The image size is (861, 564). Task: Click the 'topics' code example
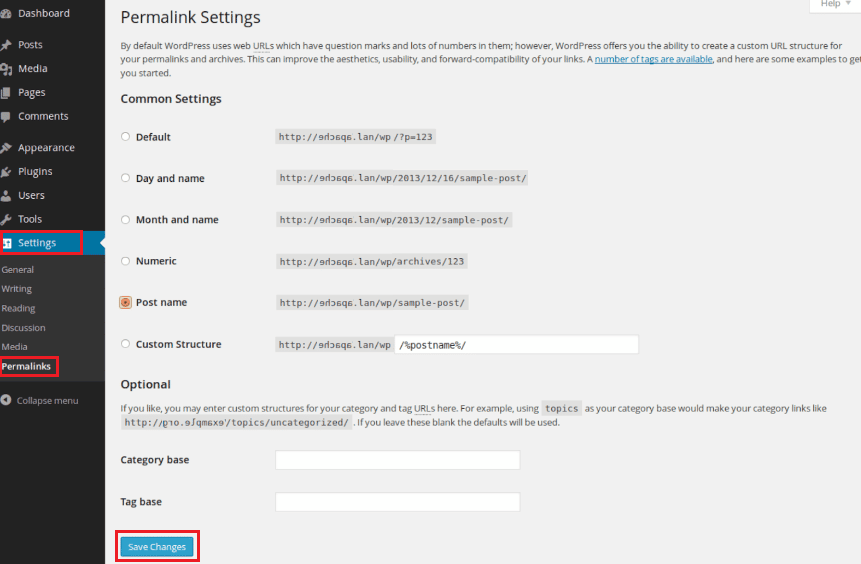pyautogui.click(x=561, y=409)
